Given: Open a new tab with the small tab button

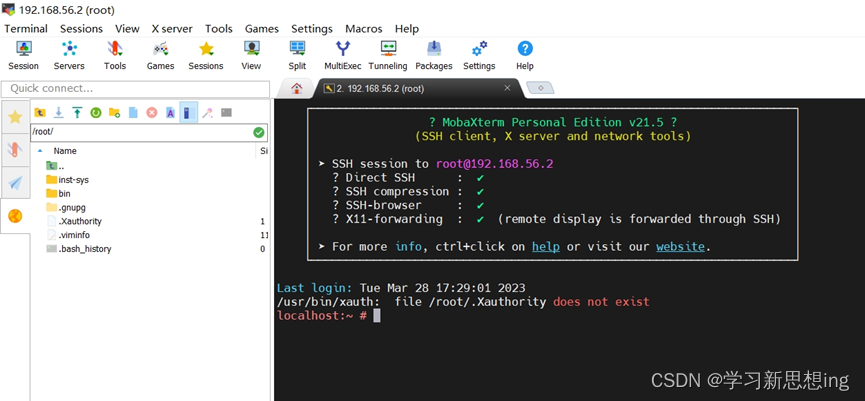Looking at the screenshot, I should click(x=541, y=88).
